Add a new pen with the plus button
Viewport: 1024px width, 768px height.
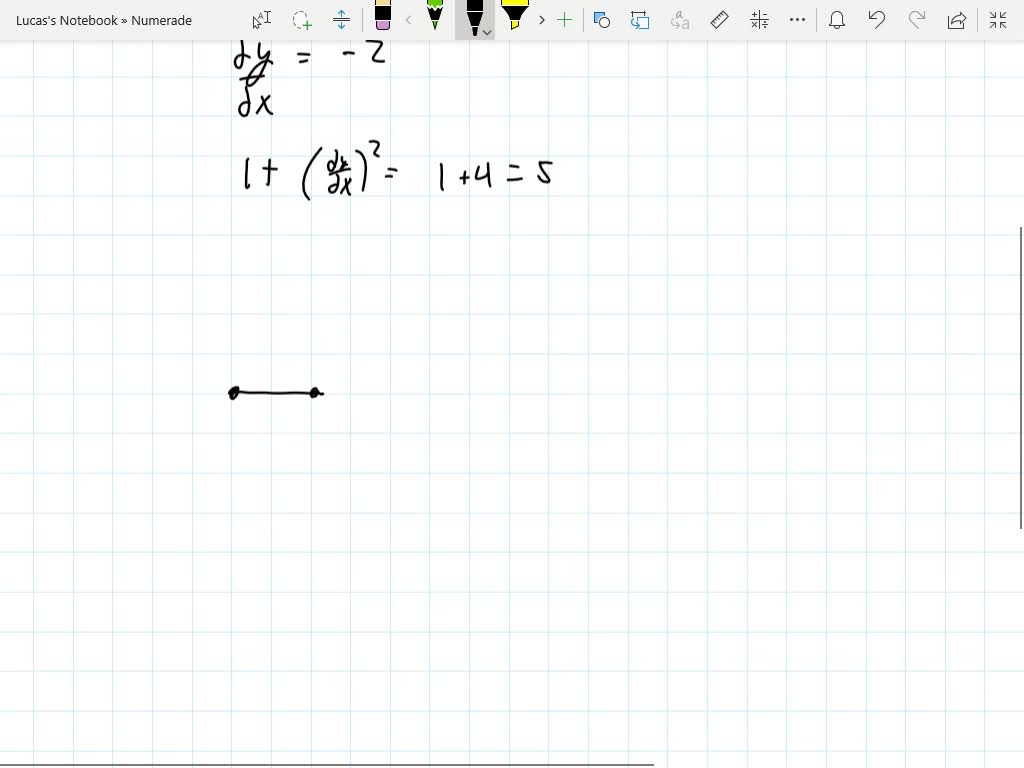click(x=565, y=20)
